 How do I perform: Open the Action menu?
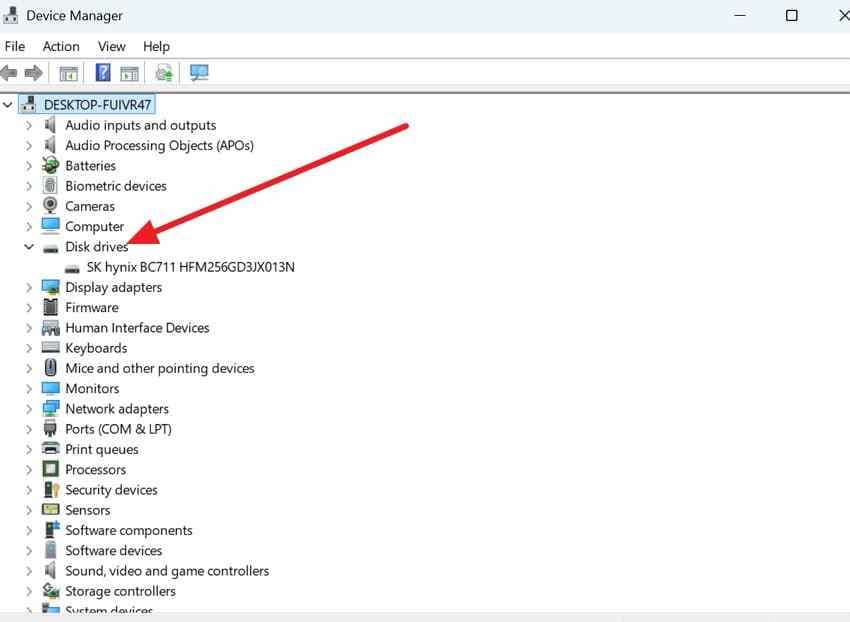pos(61,47)
